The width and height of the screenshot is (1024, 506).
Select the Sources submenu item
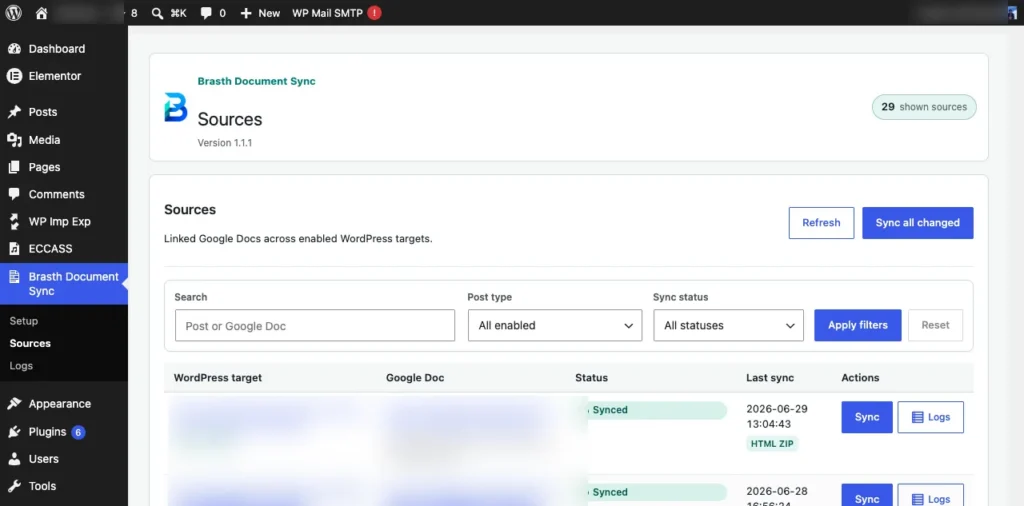tap(30, 343)
